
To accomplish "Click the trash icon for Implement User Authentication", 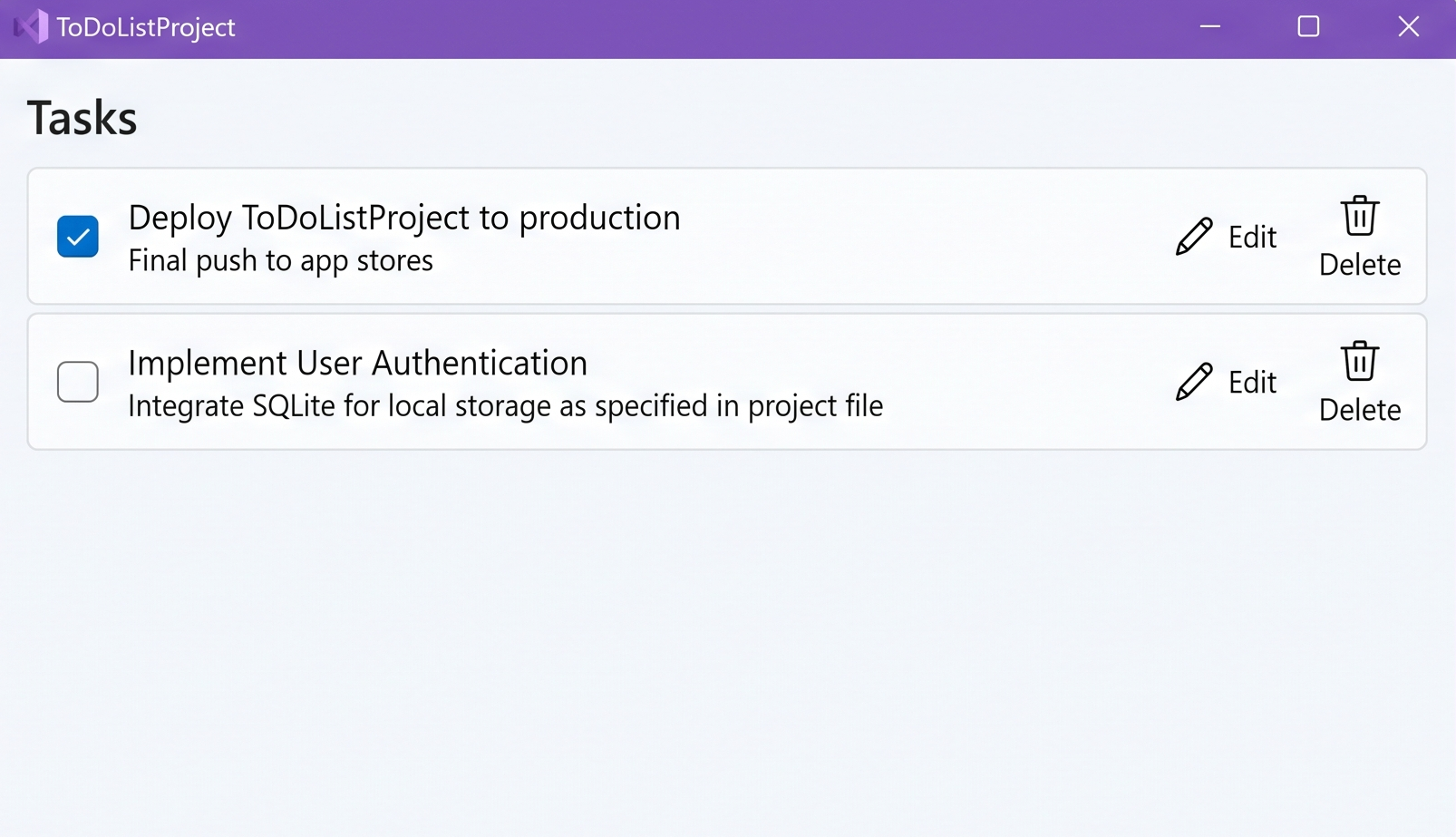I will 1360,361.
